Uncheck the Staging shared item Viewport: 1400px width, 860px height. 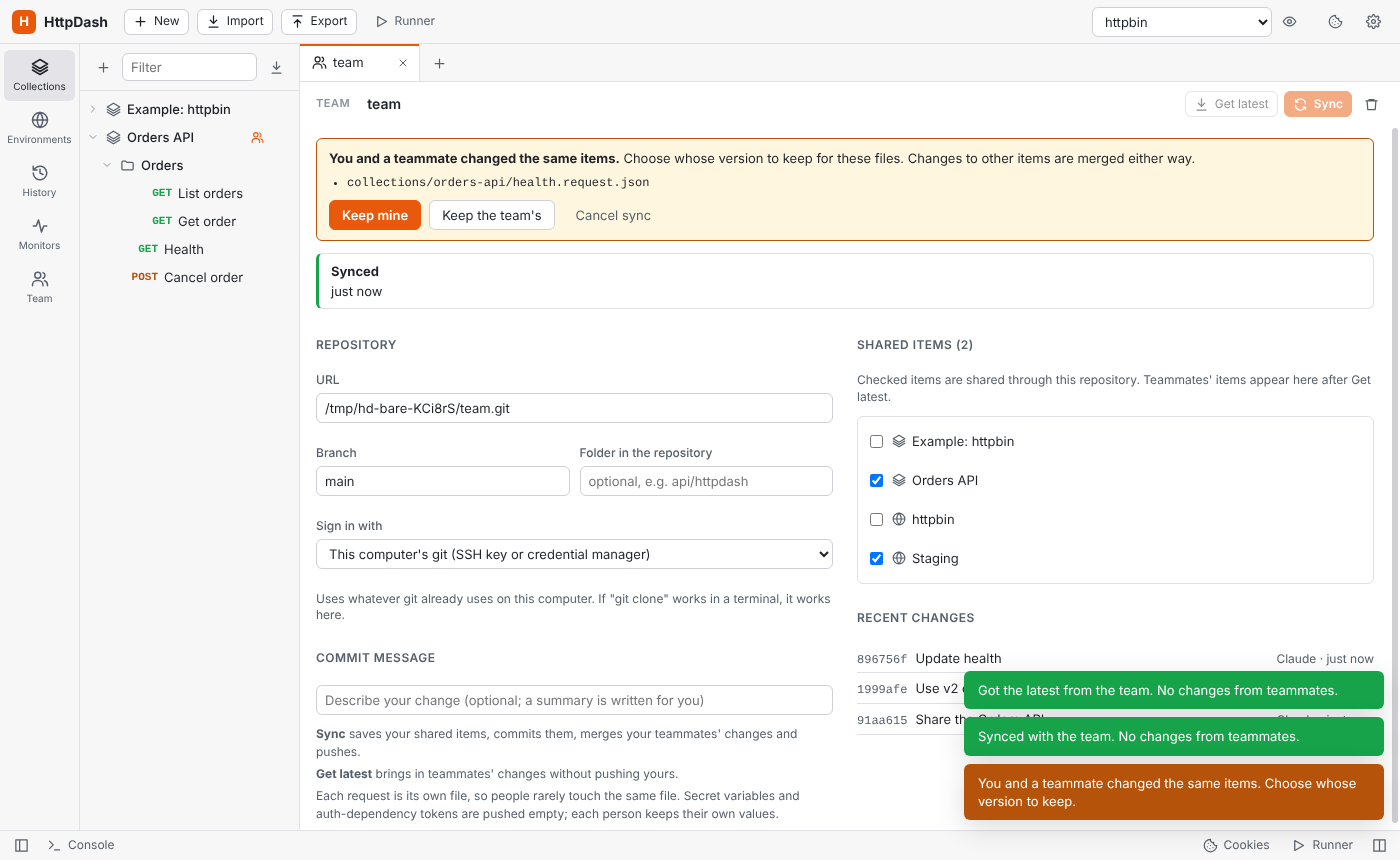pos(877,558)
